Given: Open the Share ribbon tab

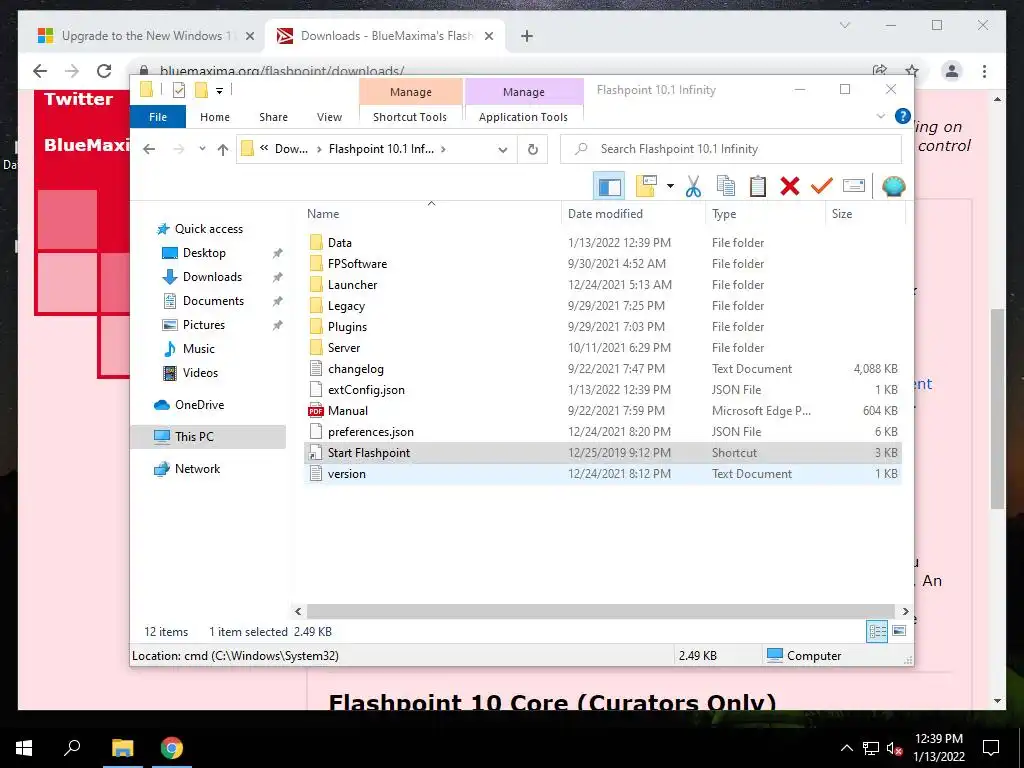Looking at the screenshot, I should tap(273, 117).
